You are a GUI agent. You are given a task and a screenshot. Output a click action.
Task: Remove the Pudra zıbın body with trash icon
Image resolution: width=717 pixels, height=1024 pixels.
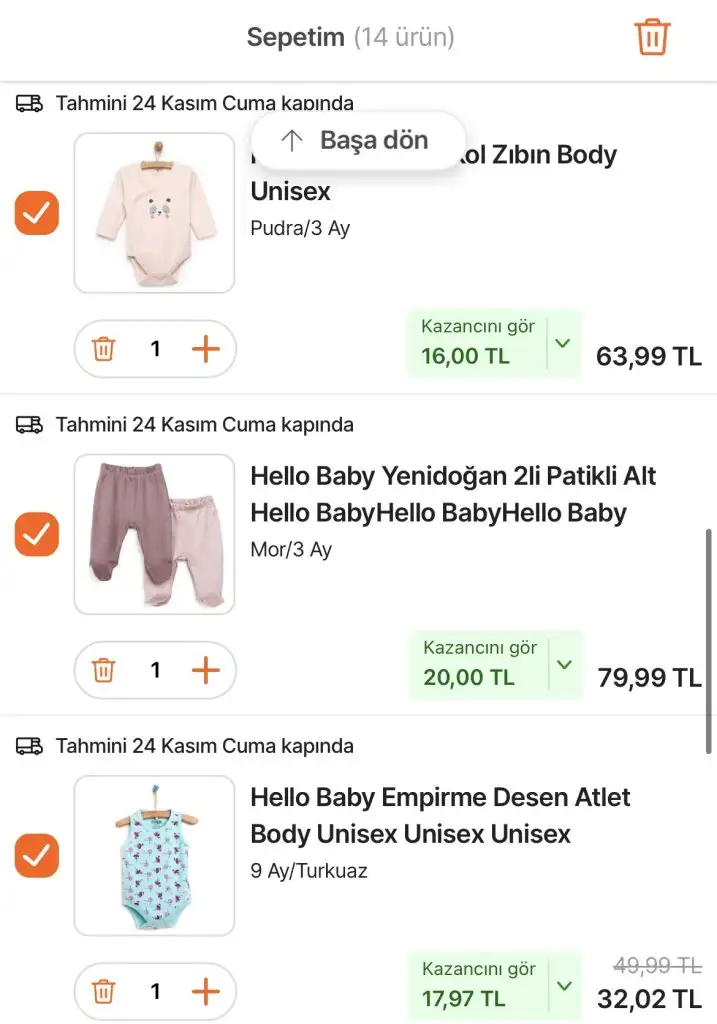(104, 349)
